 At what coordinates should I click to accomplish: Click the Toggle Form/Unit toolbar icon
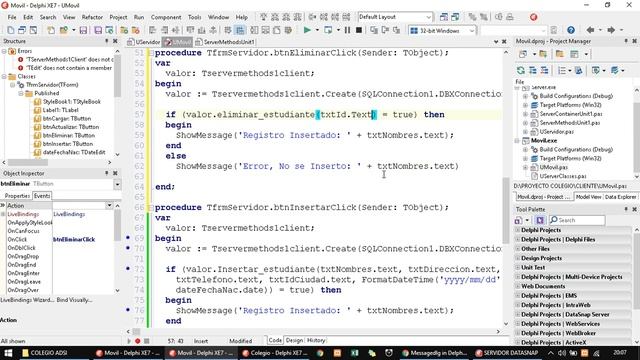point(33,30)
